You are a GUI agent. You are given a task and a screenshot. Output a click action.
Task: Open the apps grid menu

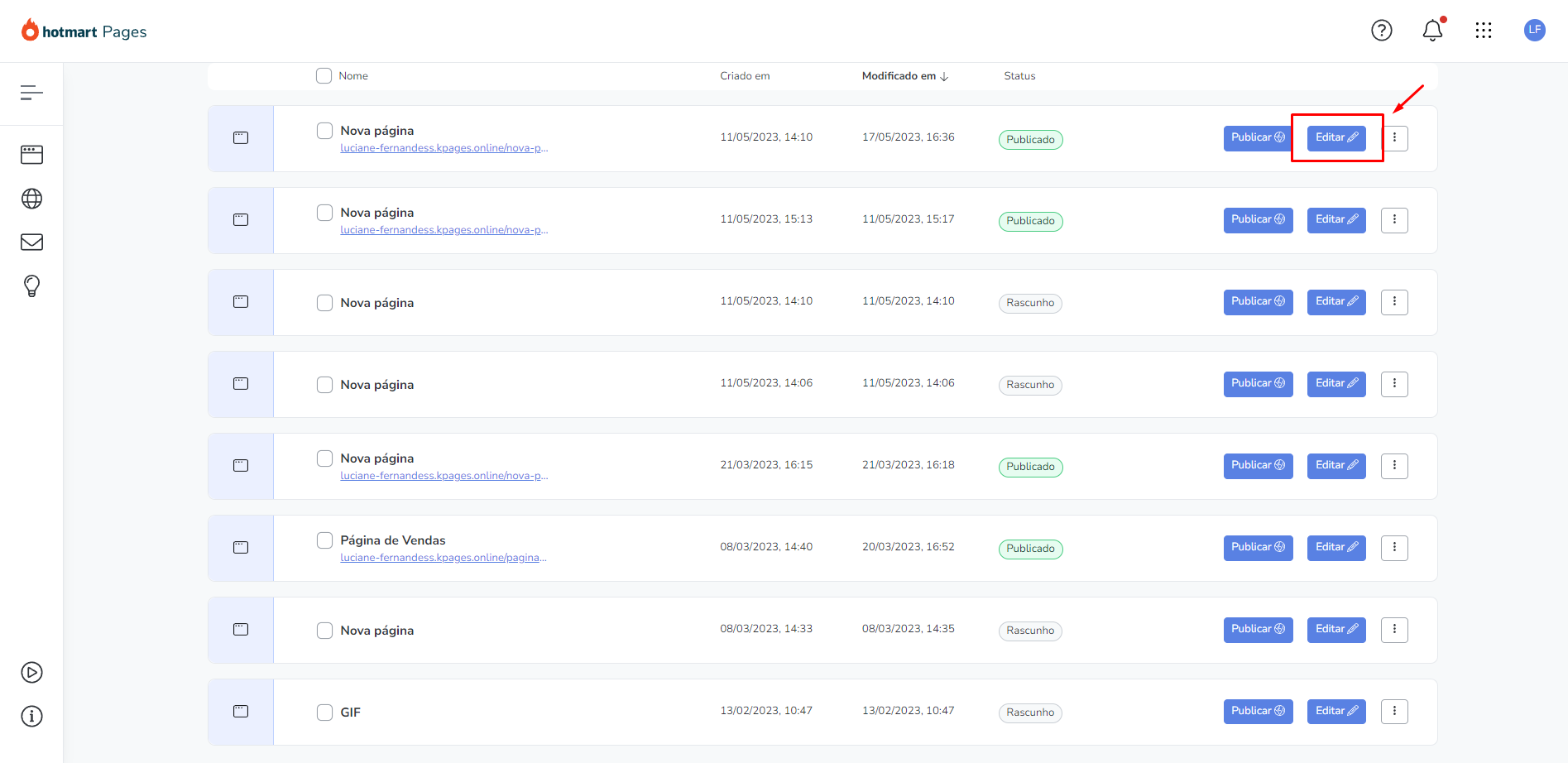click(x=1484, y=31)
